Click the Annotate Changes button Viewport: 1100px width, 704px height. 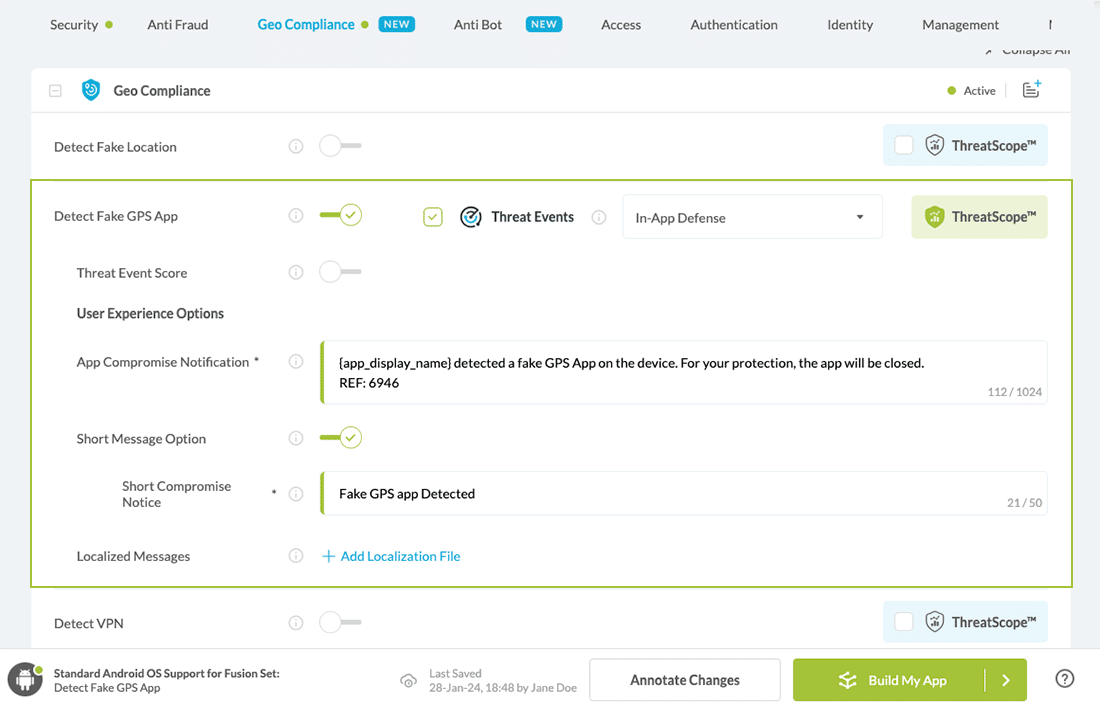point(685,680)
